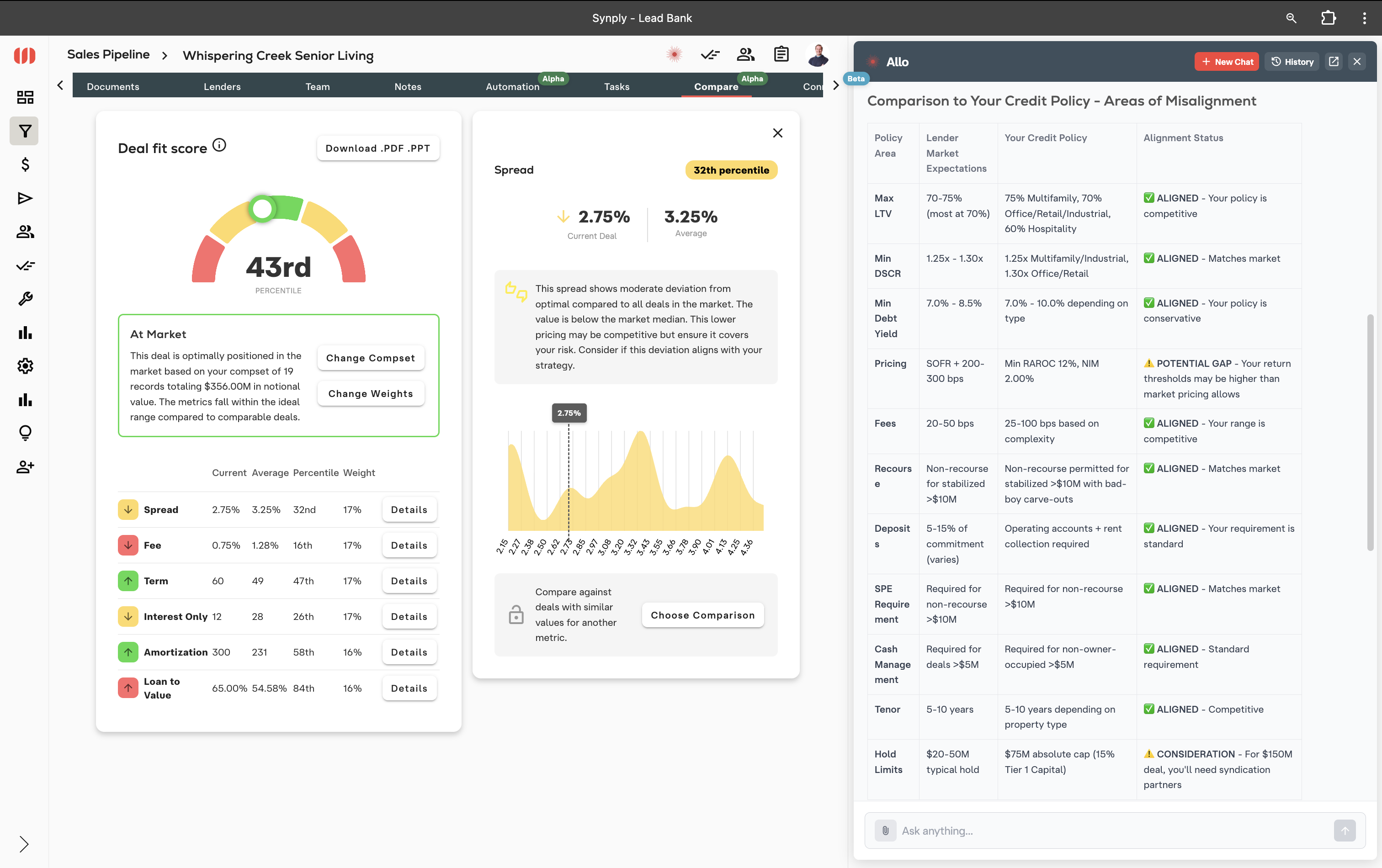Click the add-person icon in sidebar

25,466
